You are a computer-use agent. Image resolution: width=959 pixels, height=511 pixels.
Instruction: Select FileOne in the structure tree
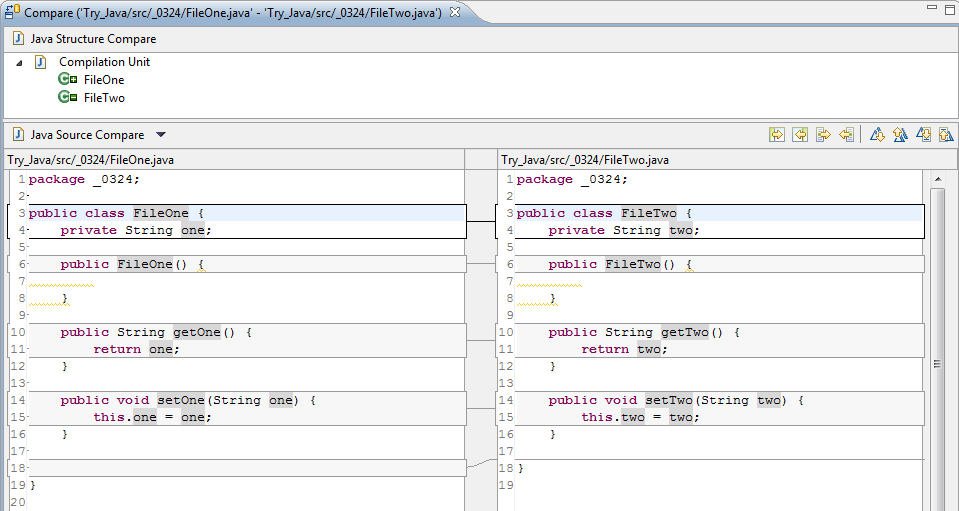pos(103,80)
